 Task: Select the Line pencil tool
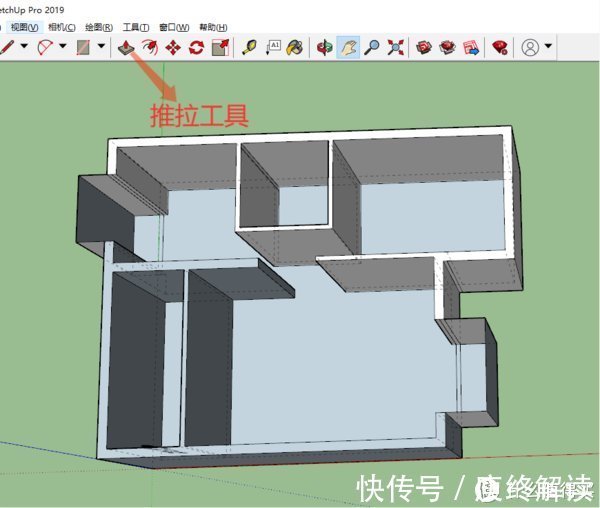[7, 47]
